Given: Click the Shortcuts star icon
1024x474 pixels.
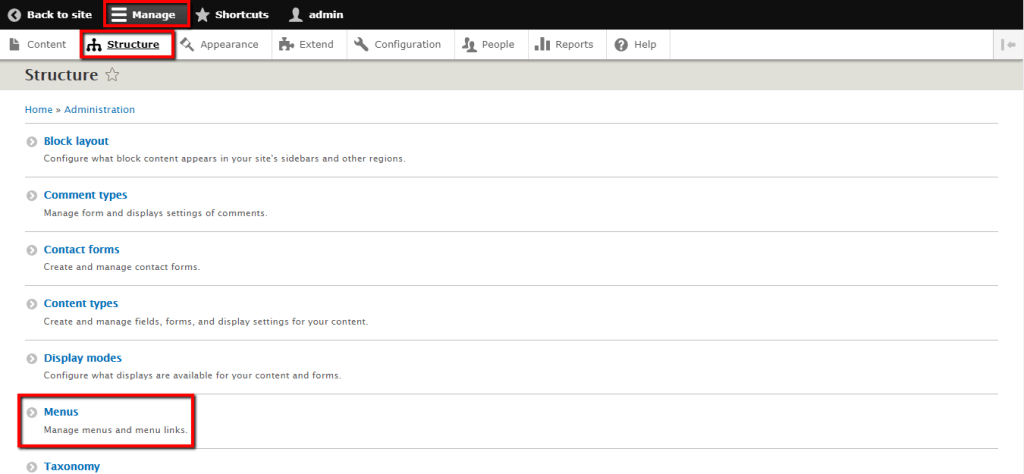Looking at the screenshot, I should pyautogui.click(x=203, y=14).
